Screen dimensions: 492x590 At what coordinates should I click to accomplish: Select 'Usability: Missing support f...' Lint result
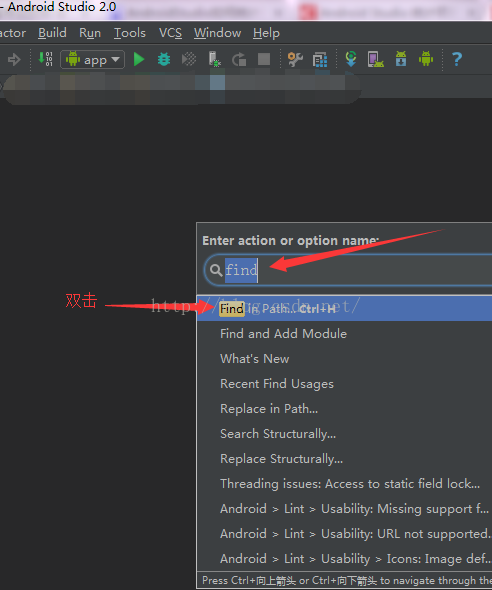[x=344, y=509]
